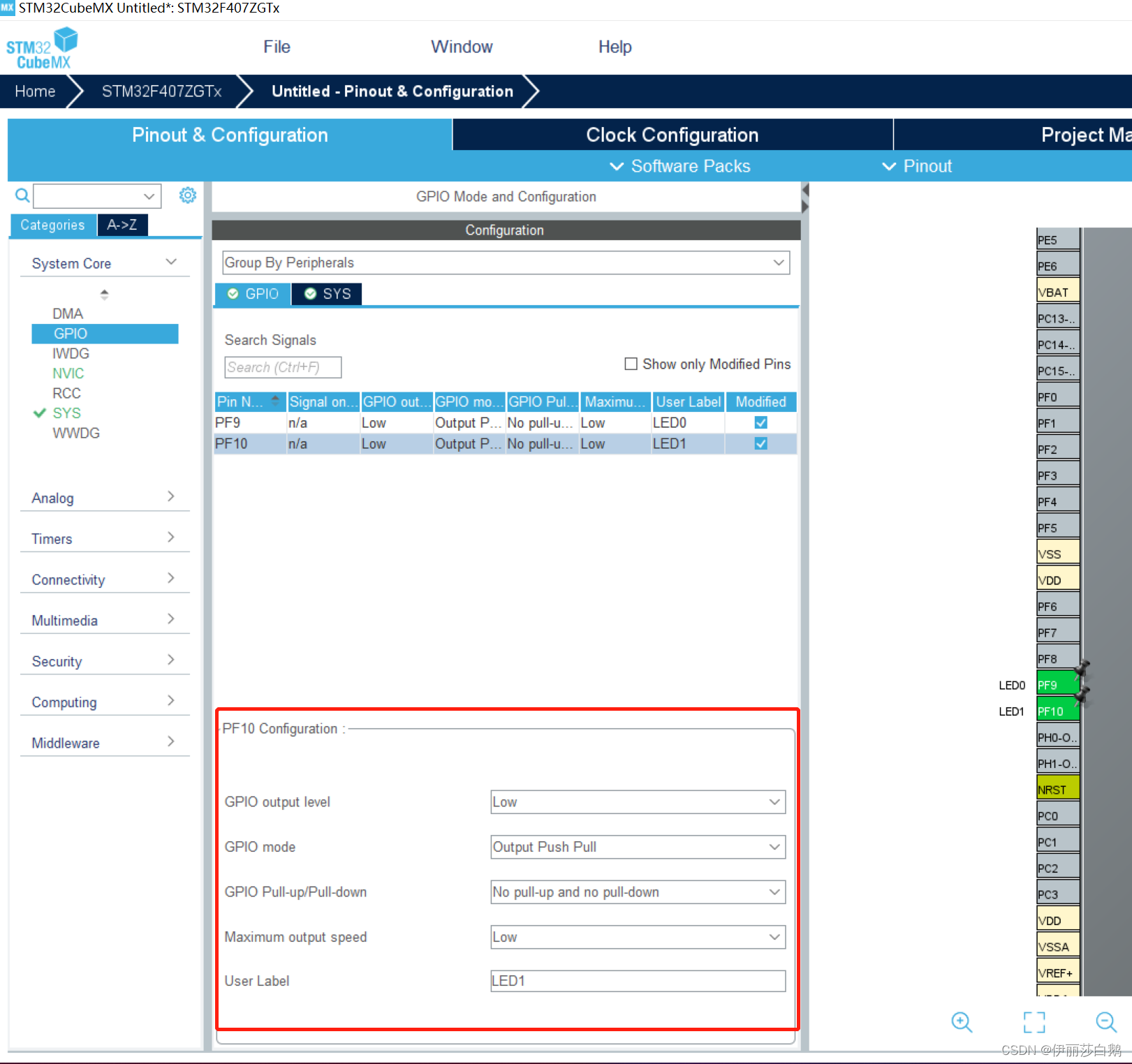Open the Group By Peripherals dropdown
This screenshot has width=1132, height=1064.
(506, 263)
